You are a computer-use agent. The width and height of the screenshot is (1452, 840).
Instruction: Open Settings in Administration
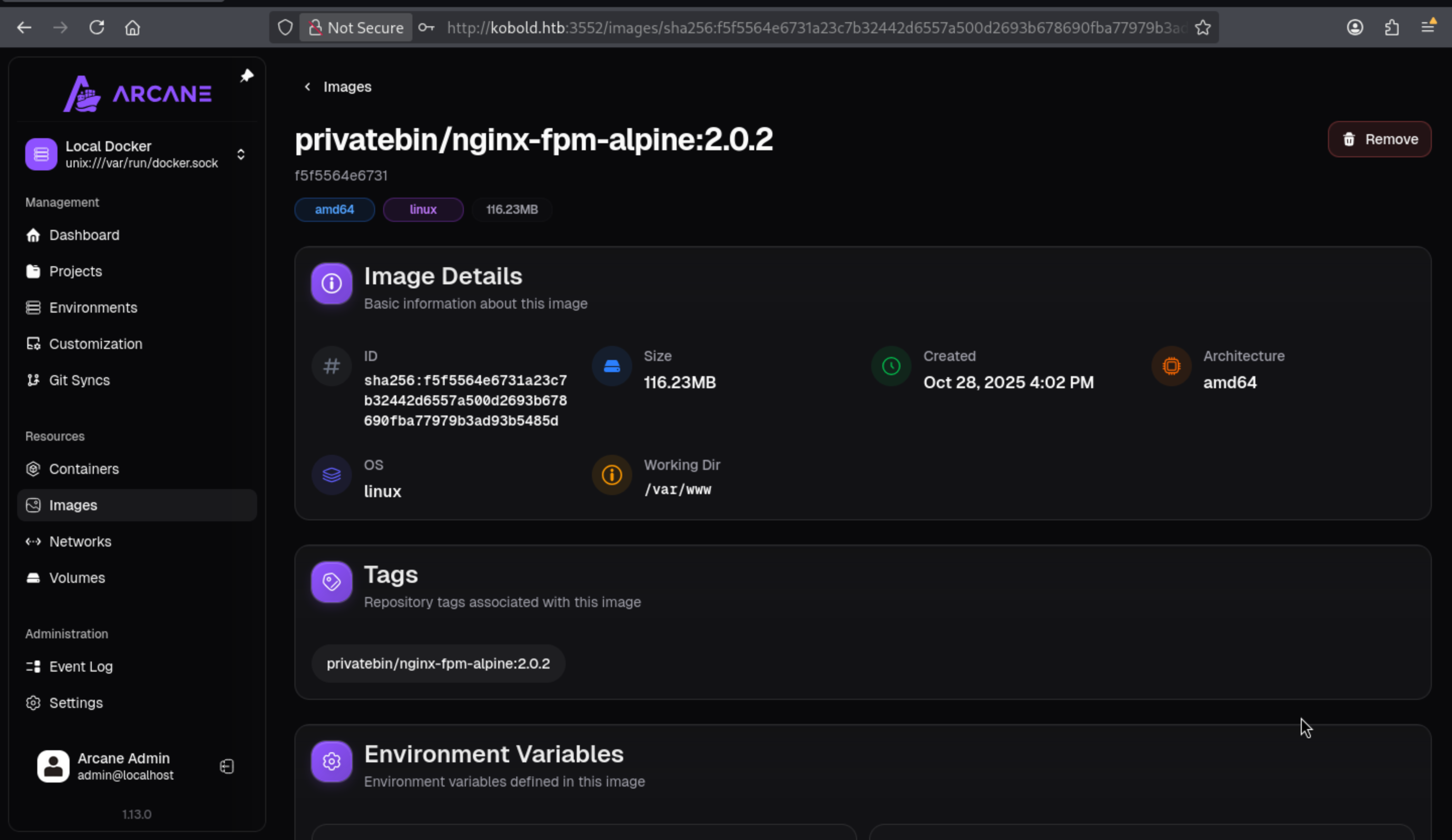click(76, 703)
